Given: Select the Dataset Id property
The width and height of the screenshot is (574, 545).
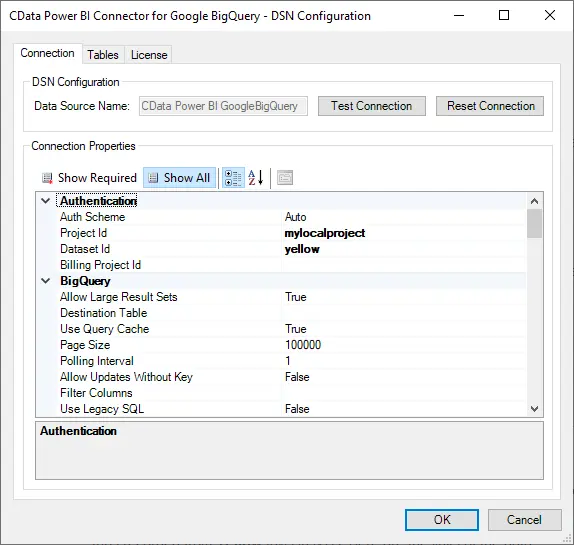Looking at the screenshot, I should coord(85,249).
